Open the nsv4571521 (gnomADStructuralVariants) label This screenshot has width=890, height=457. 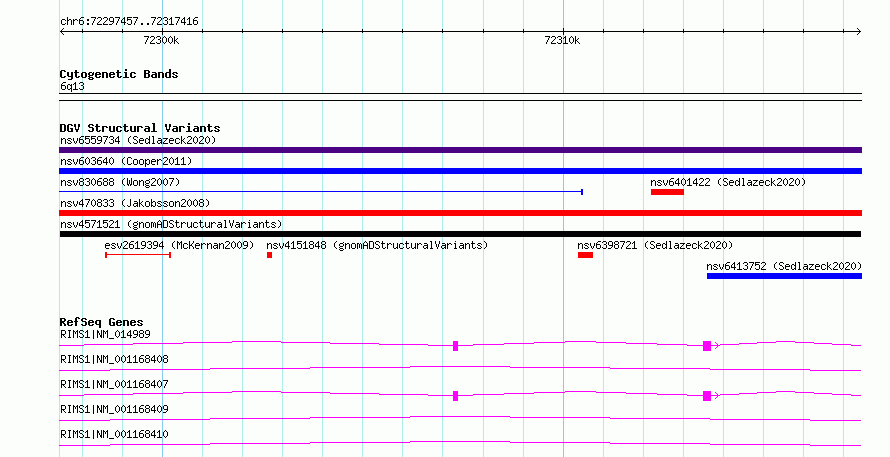pyautogui.click(x=171, y=224)
